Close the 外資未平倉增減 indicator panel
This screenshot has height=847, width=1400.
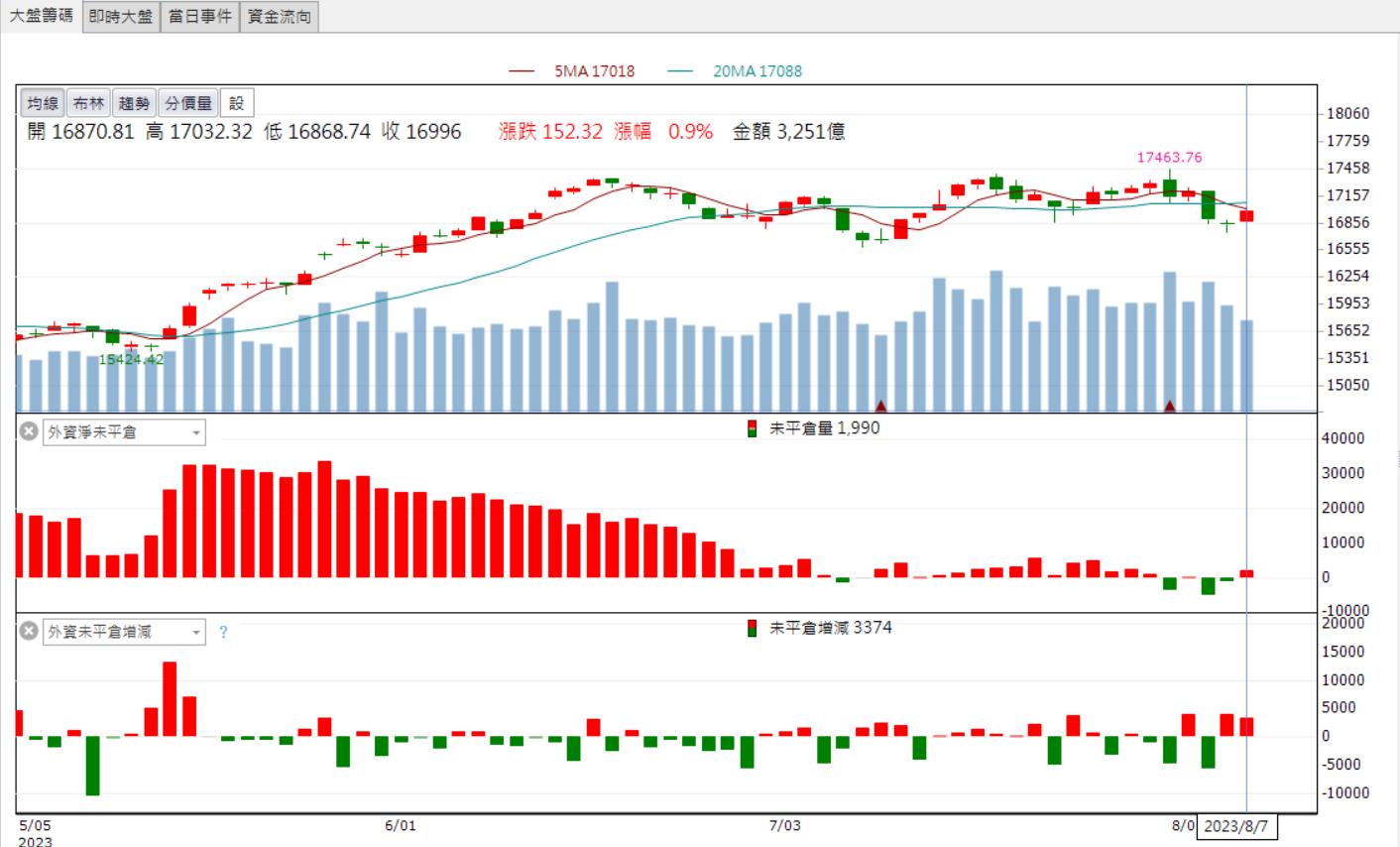click(29, 631)
